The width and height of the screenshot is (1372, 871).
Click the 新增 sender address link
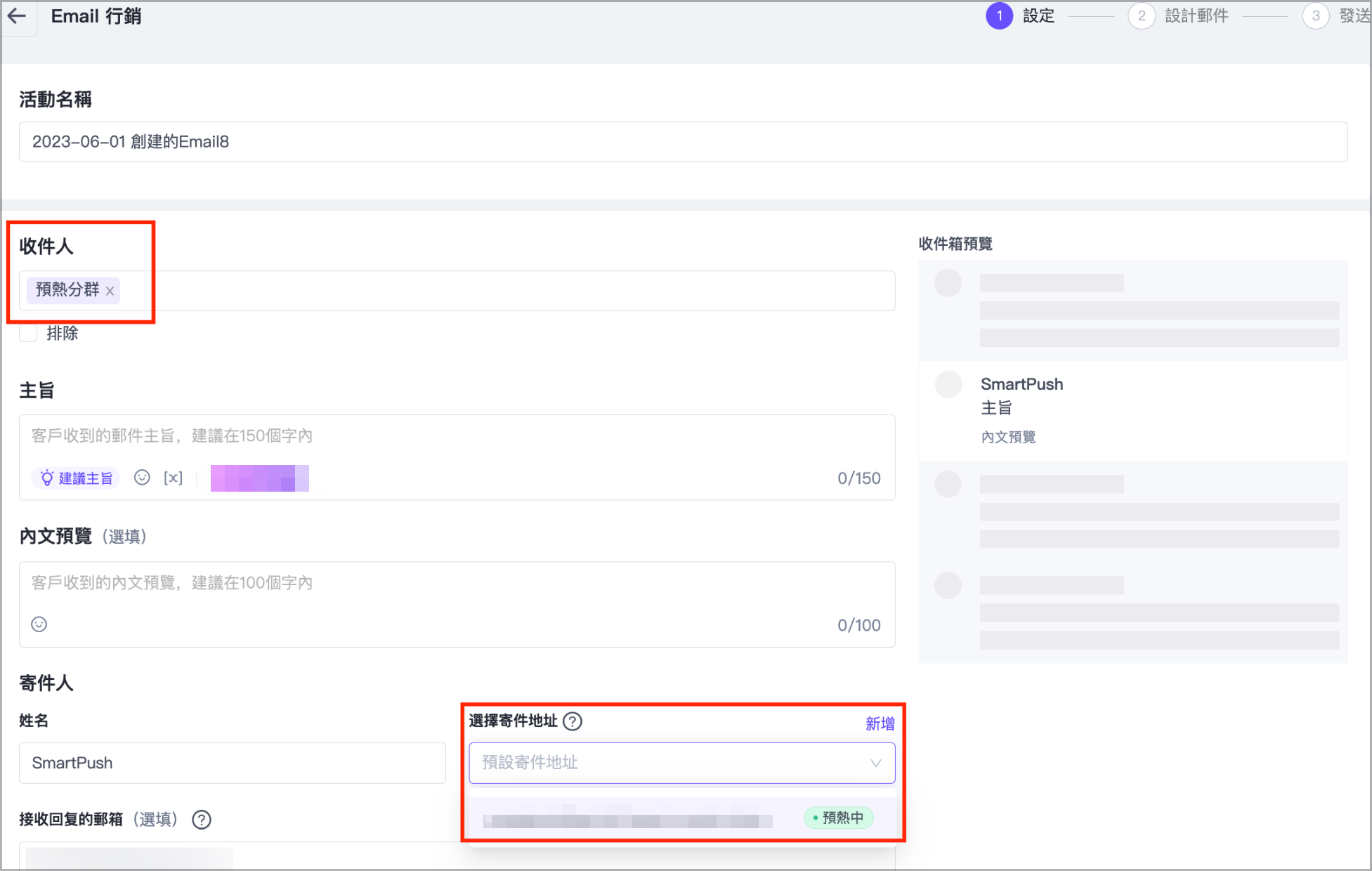point(880,723)
